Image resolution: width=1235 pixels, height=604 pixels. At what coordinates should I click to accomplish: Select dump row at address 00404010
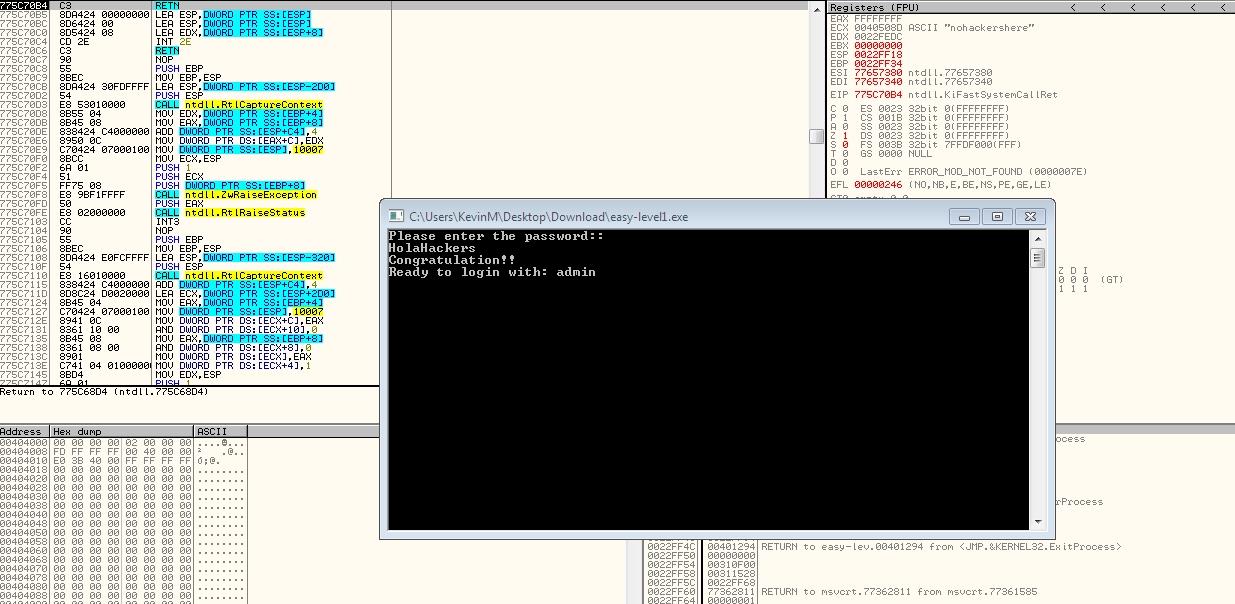click(122, 459)
